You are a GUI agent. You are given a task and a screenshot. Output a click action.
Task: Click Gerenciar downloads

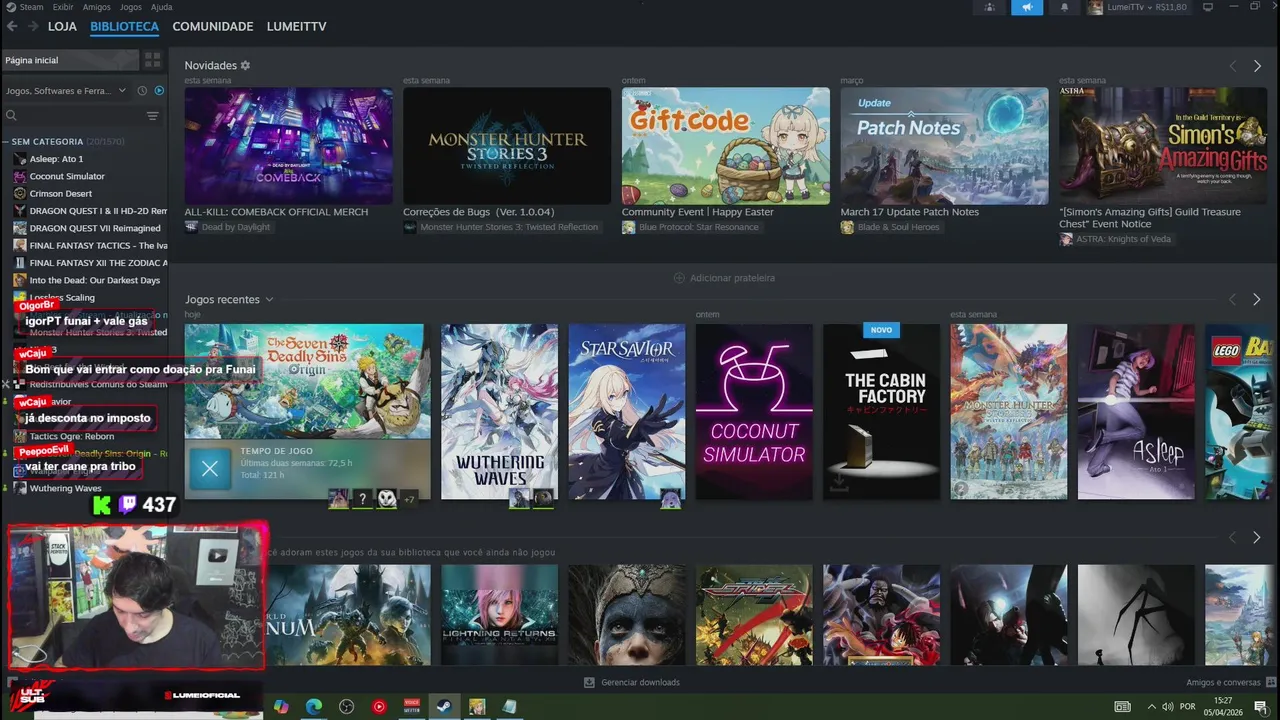(x=632, y=682)
